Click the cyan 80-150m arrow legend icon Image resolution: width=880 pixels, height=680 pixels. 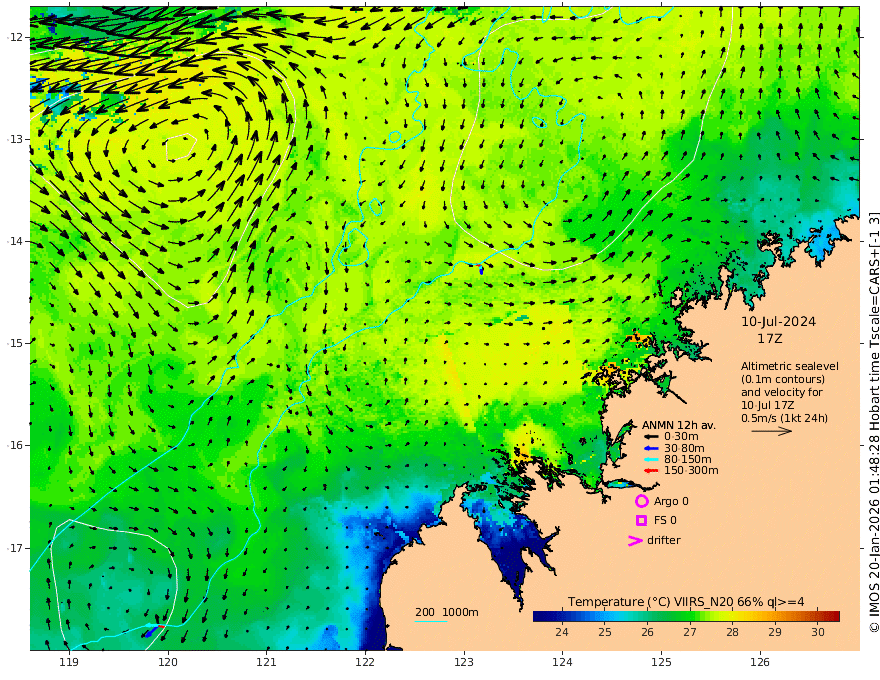651,460
